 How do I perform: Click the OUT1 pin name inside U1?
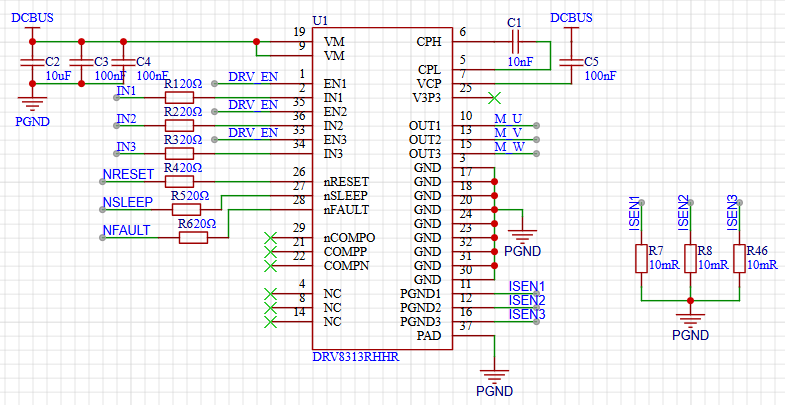(x=425, y=125)
